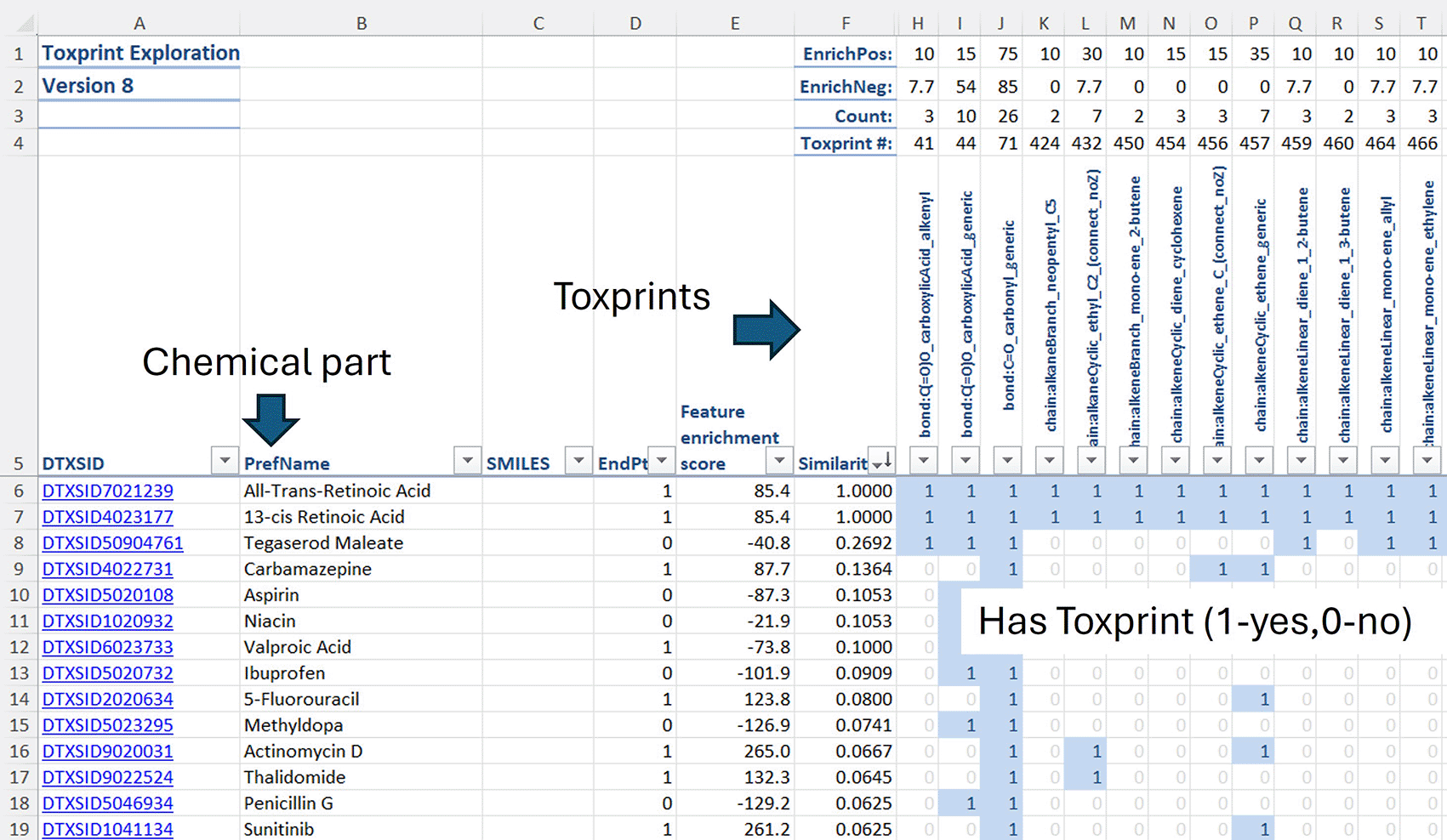Select the 'Sunitinib' cell
Viewport: 1447px width, 840px height.
click(x=362, y=829)
